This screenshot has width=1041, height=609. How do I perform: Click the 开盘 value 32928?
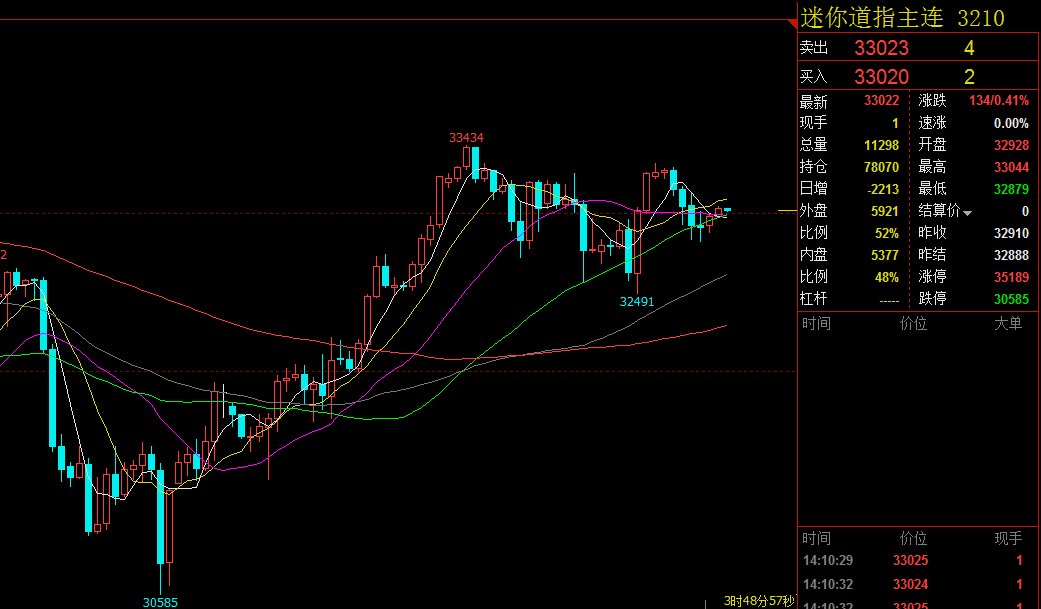[1011, 145]
